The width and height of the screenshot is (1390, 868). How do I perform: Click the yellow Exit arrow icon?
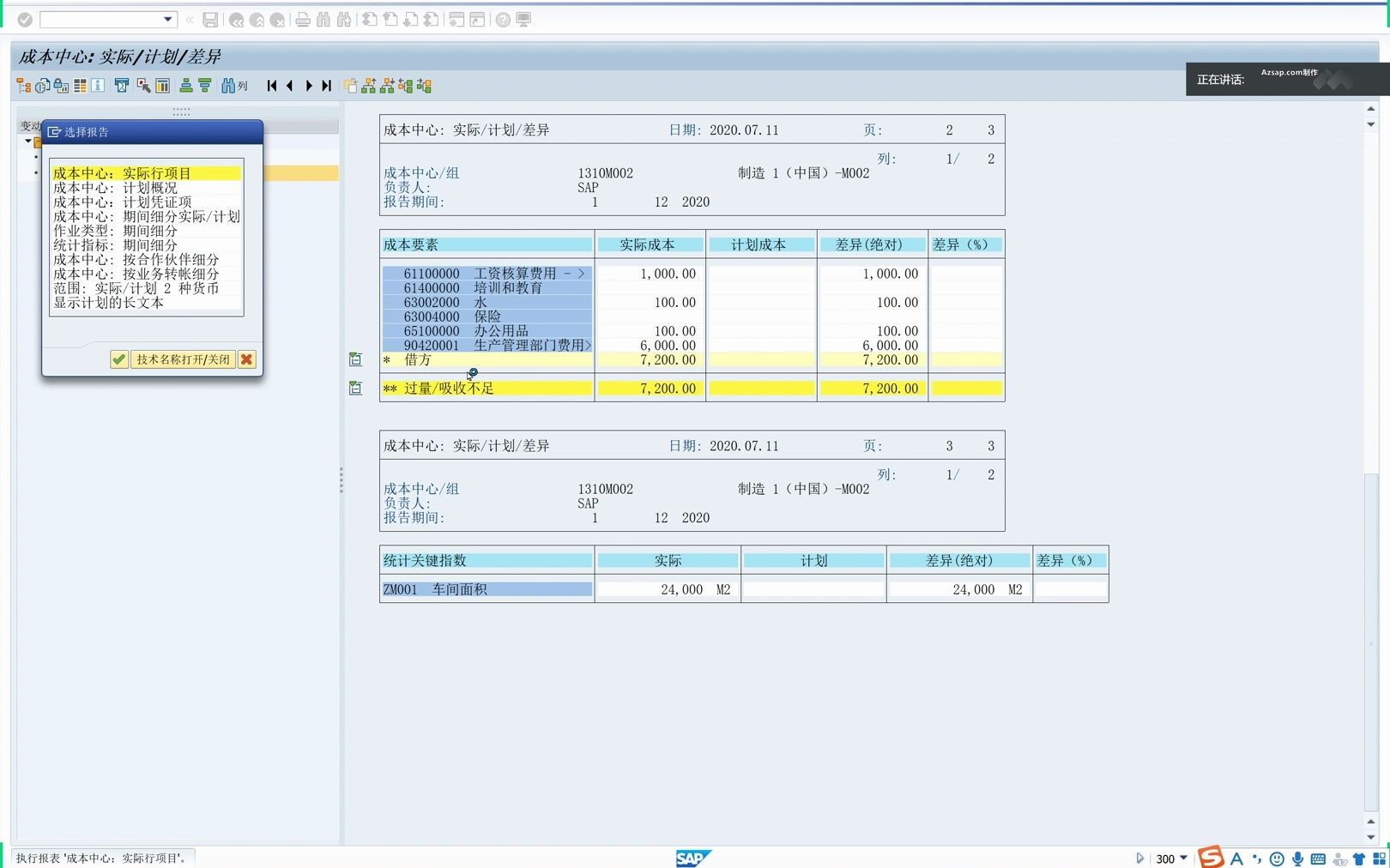(257, 20)
